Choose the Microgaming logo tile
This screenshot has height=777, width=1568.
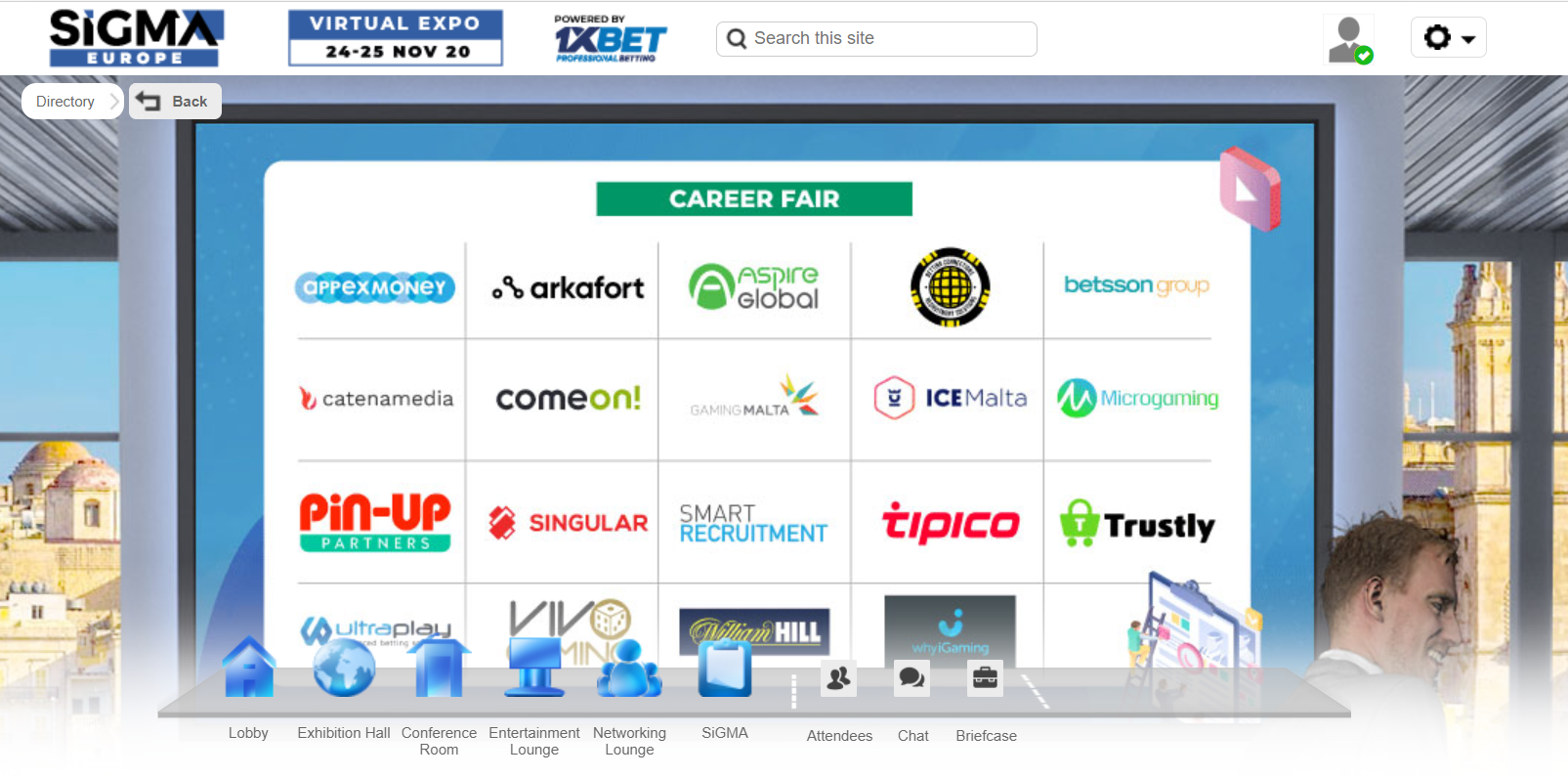[1137, 399]
